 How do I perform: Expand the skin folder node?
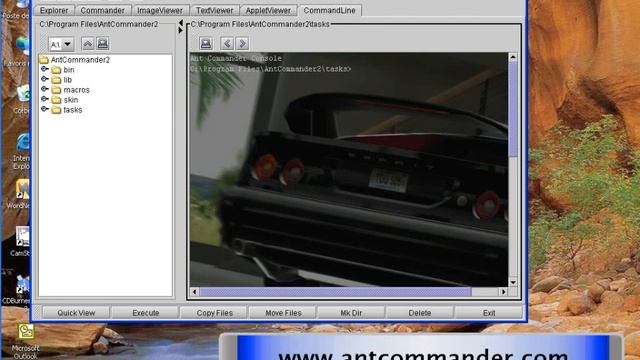tap(45, 99)
